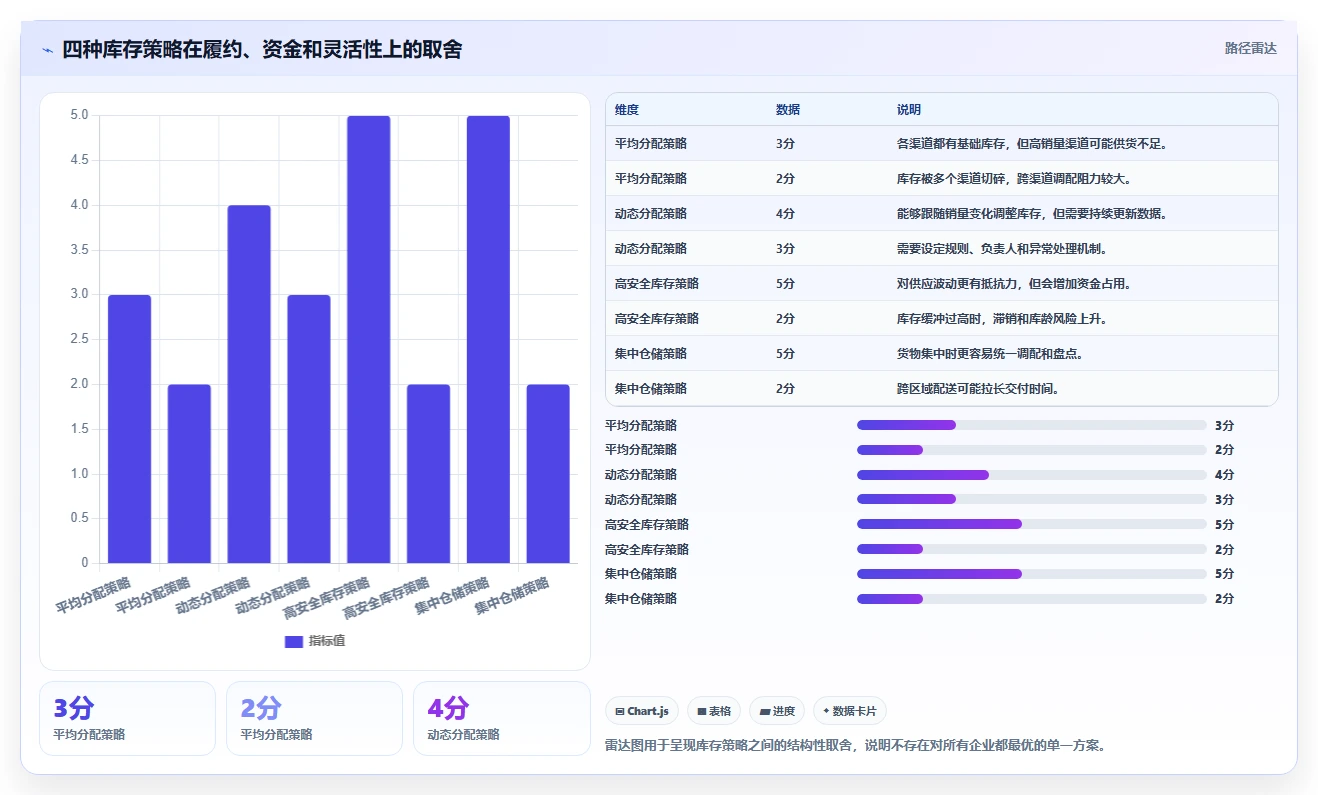Image resolution: width=1318 pixels, height=795 pixels.
Task: Click the 集中仓储策略 chart bar at 5.0
Action: coord(488,339)
